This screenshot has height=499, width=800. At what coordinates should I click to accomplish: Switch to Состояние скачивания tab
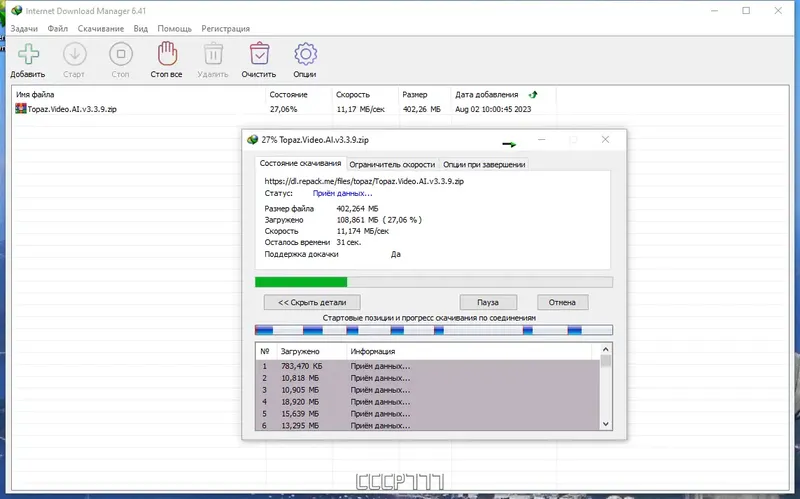(301, 163)
